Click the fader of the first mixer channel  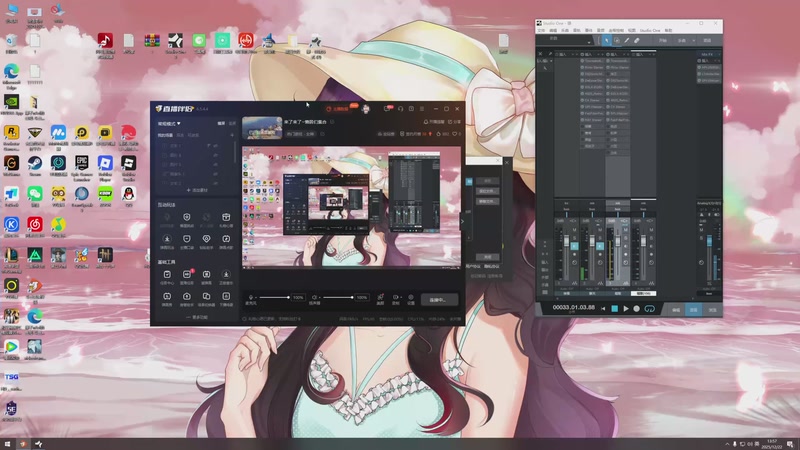coord(566,241)
